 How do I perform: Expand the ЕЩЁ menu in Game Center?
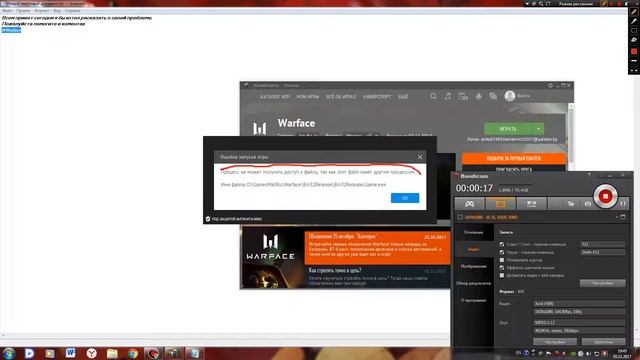point(403,97)
